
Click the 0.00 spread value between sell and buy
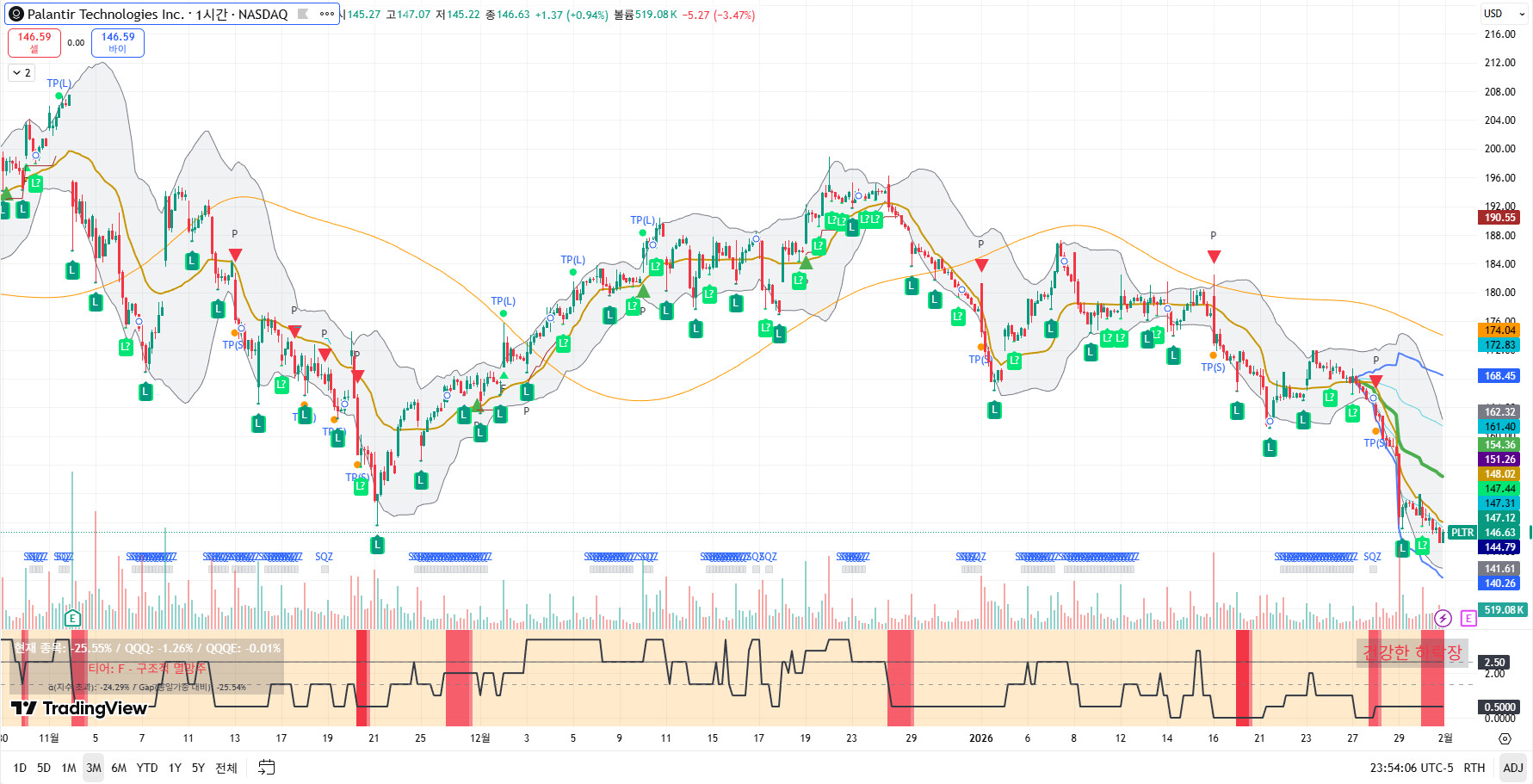76,42
